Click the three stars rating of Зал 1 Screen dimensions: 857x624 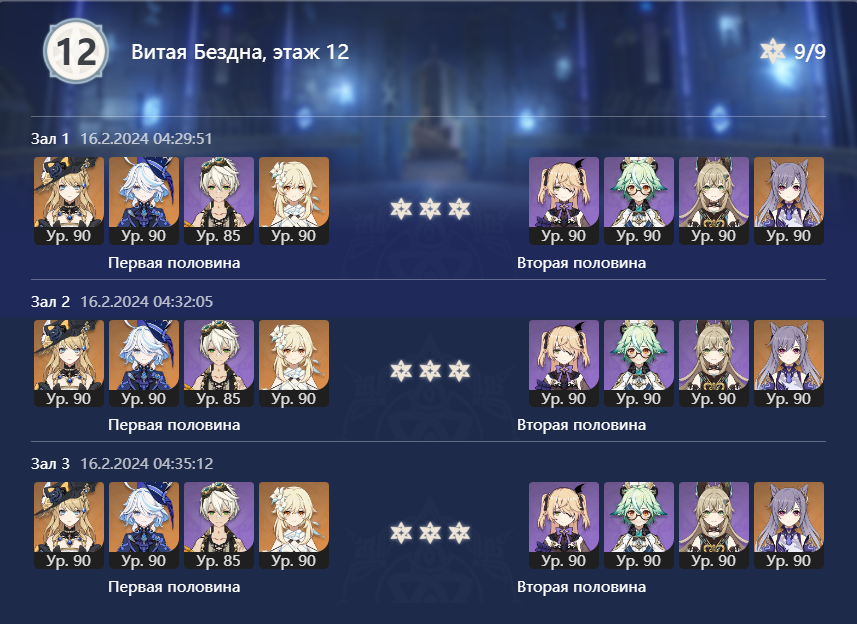[430, 209]
